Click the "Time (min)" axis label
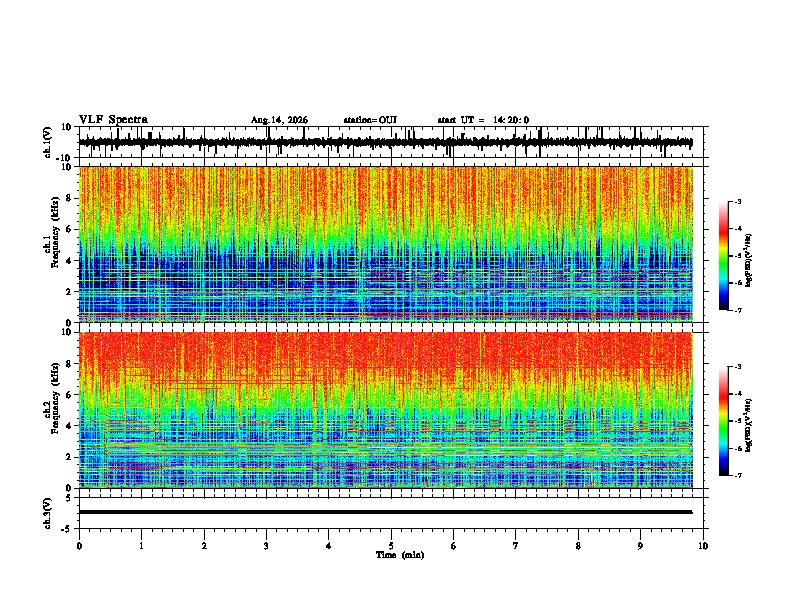792x612 pixels. (400, 555)
